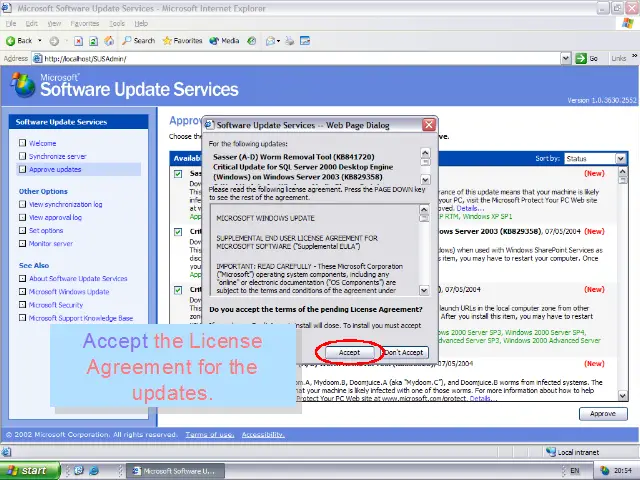
Task: Open the Microsoft Security link
Action: point(56,305)
